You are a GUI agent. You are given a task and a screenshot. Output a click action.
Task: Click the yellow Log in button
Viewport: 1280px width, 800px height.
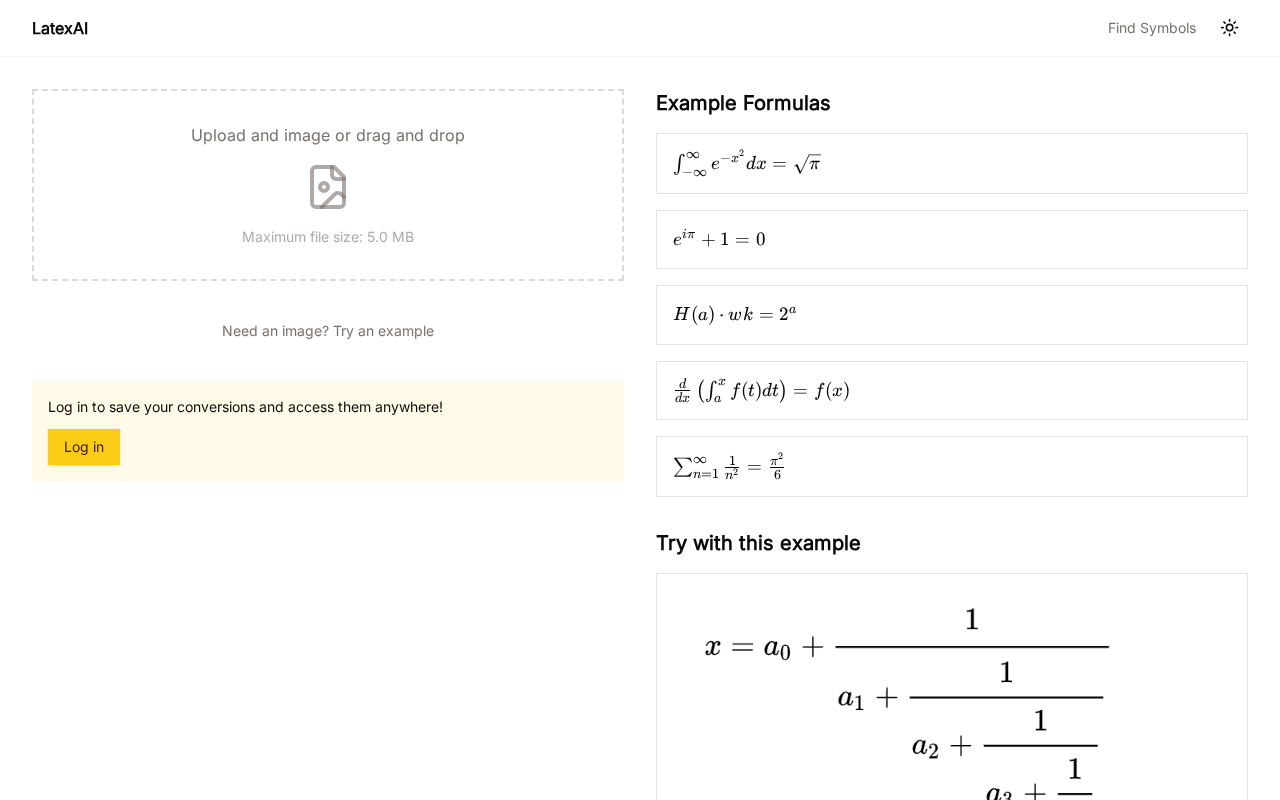point(84,447)
